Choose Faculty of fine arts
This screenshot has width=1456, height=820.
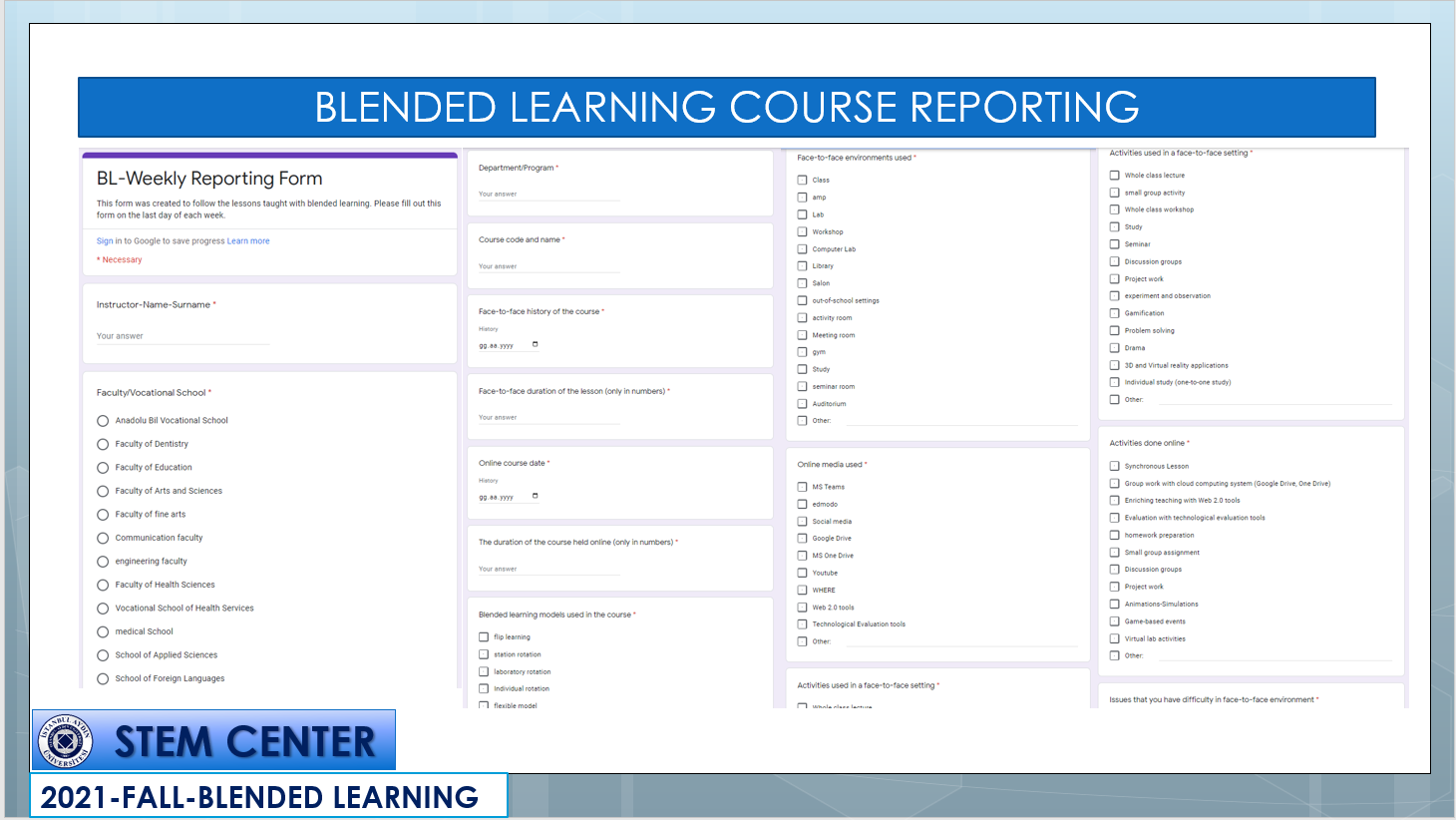(103, 515)
